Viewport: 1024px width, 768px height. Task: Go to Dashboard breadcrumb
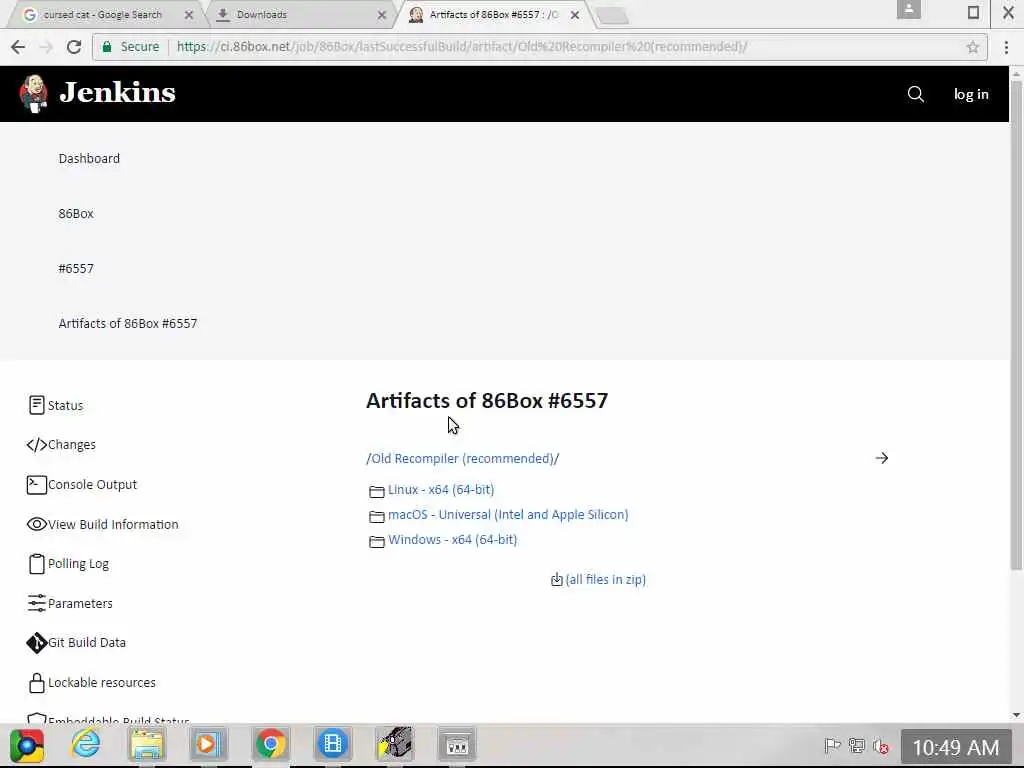pyautogui.click(x=89, y=159)
